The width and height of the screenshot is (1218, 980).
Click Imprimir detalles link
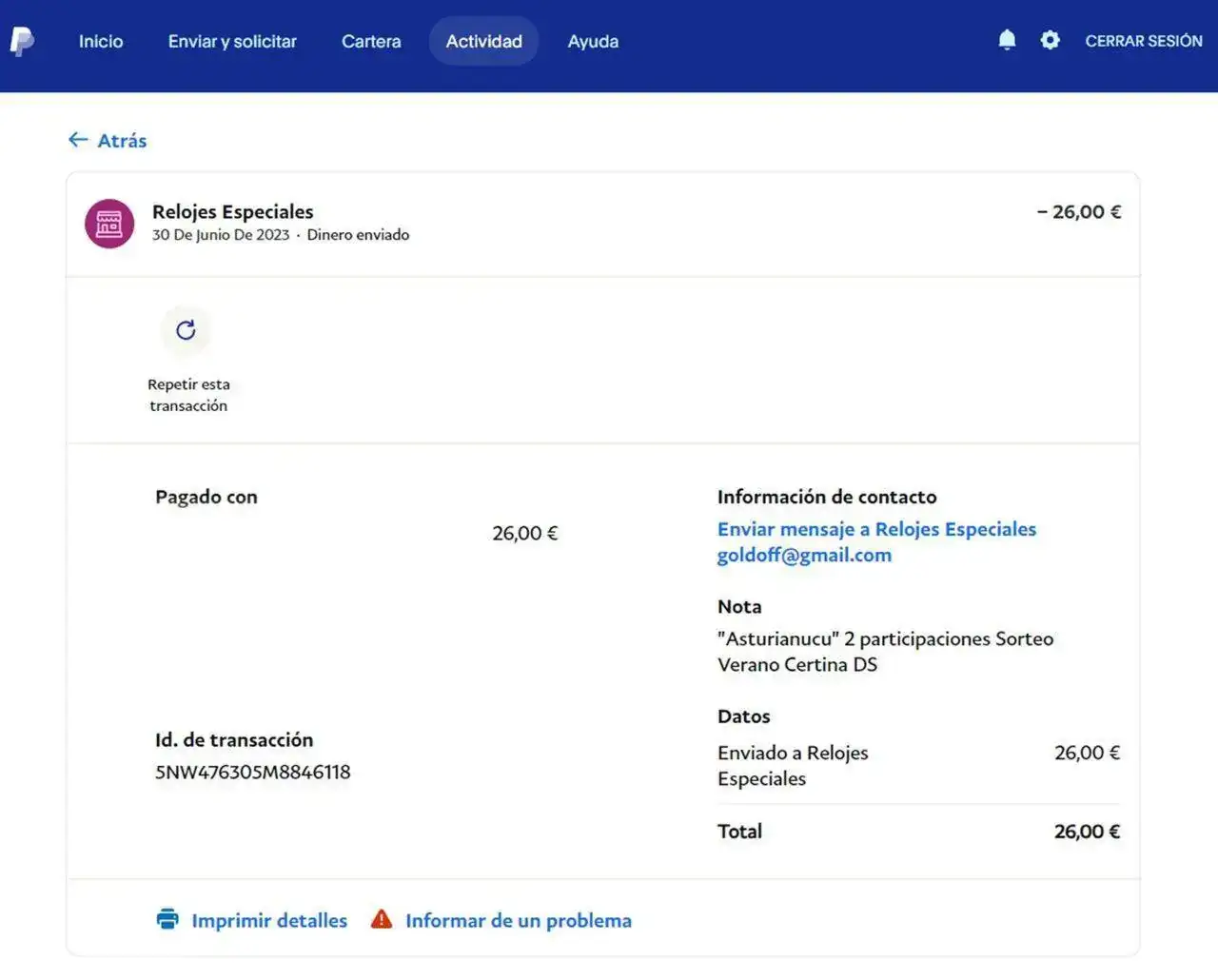point(269,920)
